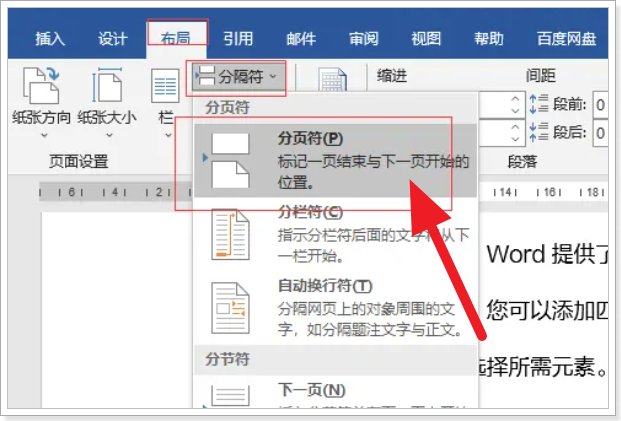Viewport: 621px width, 421px height.
Task: Click the horizontal ruler at mark 16
Action: coord(550,192)
